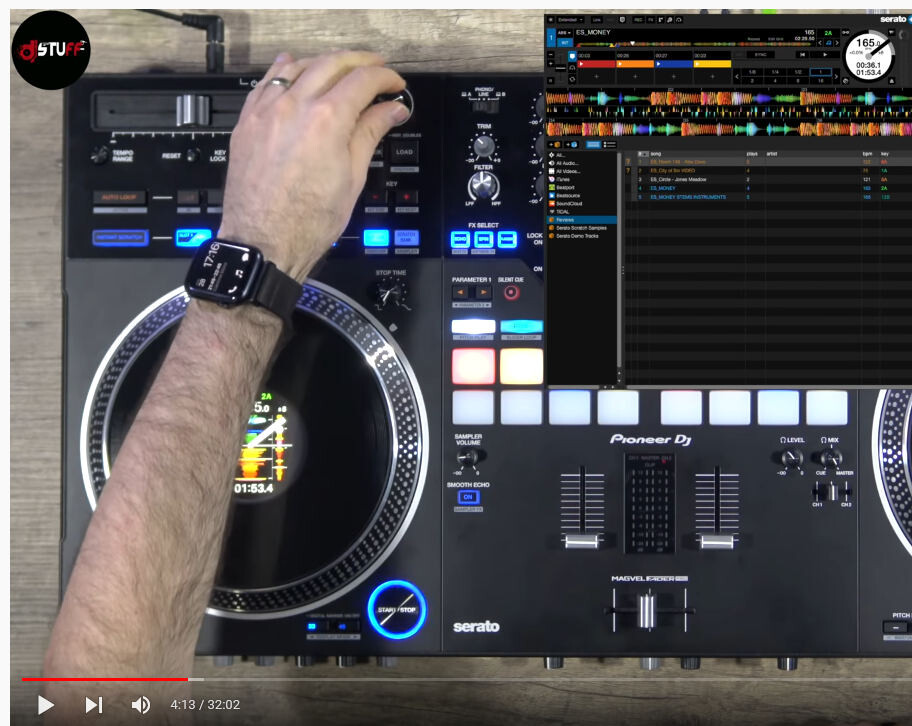Set auto loop size to 16

click(820, 80)
